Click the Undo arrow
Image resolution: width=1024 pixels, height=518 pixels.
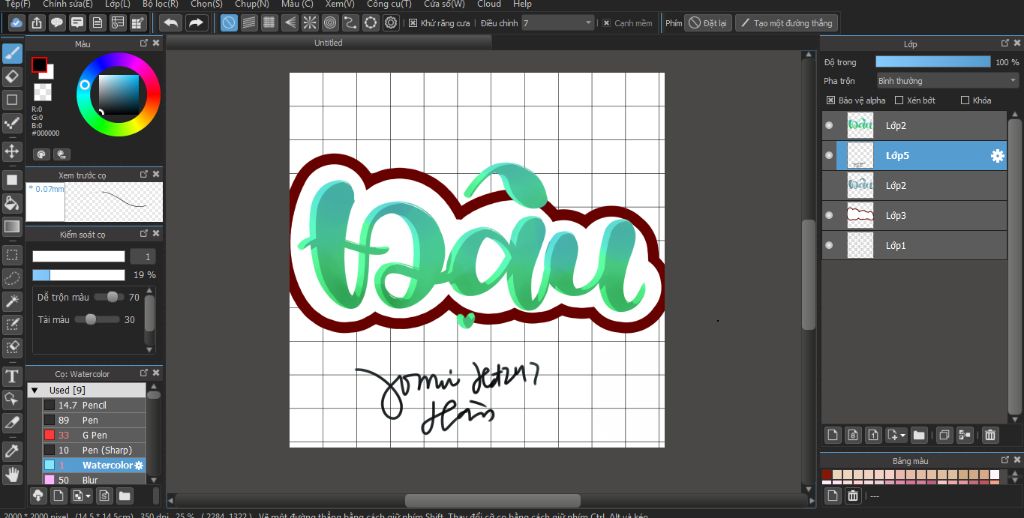tap(171, 23)
